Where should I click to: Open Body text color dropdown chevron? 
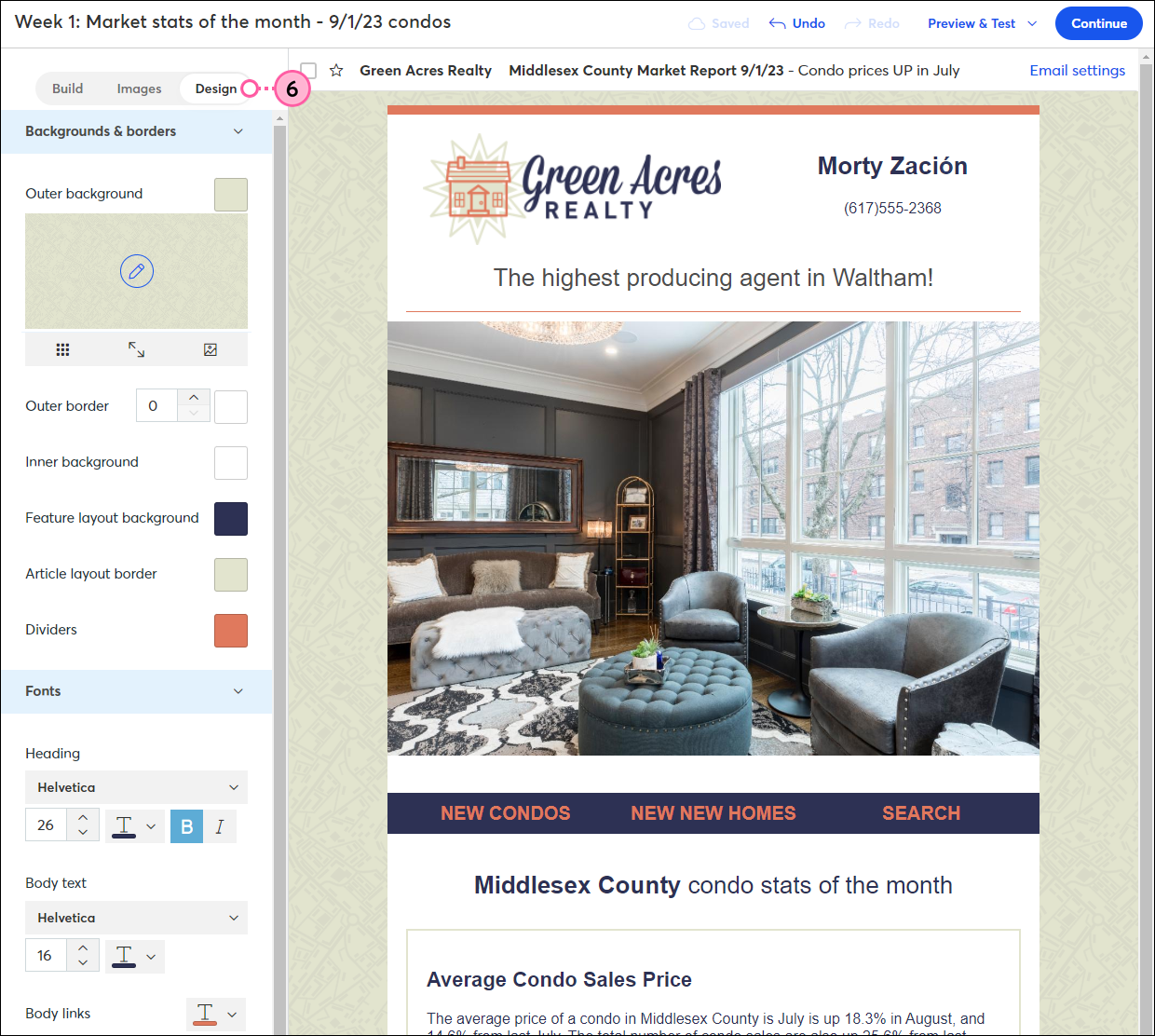151,956
